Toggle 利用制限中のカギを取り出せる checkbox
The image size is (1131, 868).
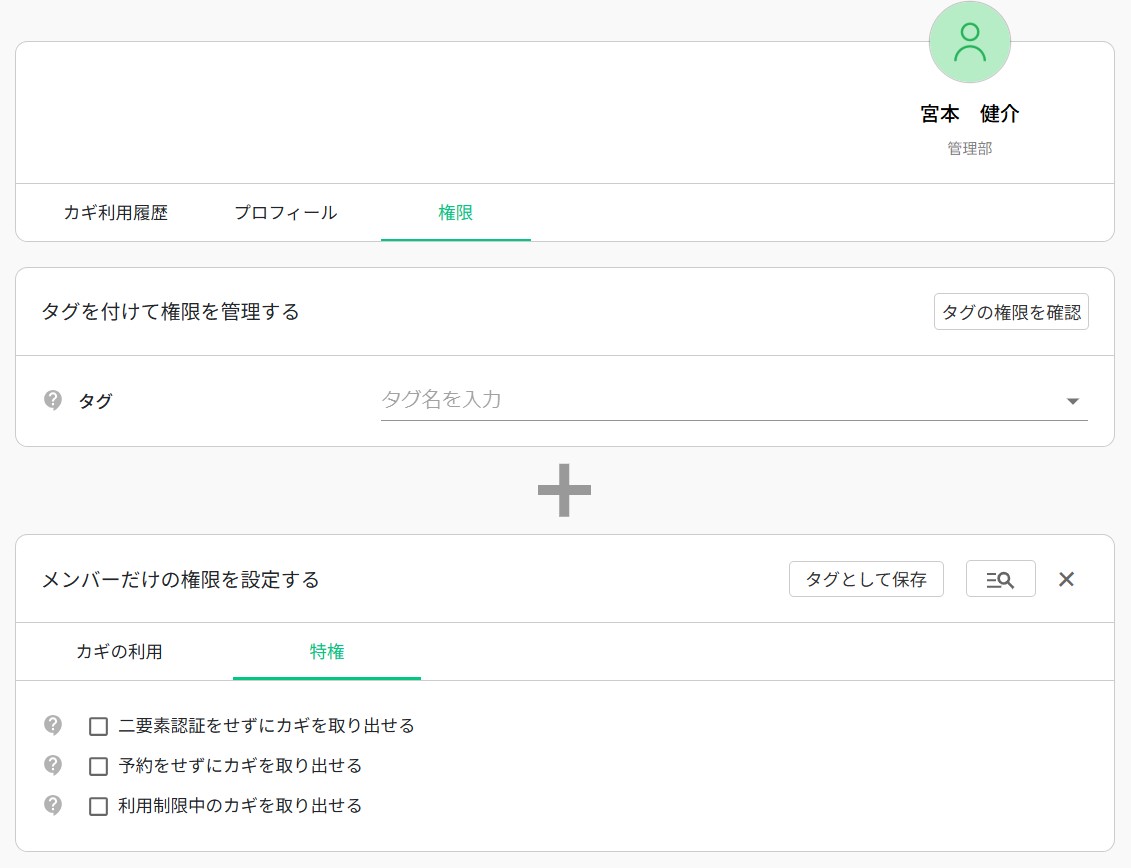98,806
